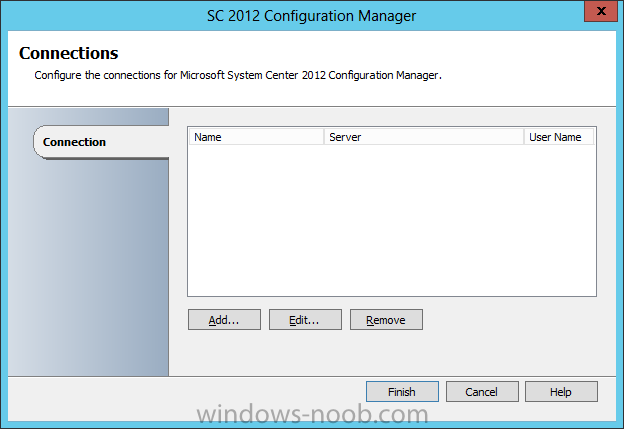This screenshot has height=429, width=624.
Task: Open Help for Connections
Action: [x=561, y=392]
